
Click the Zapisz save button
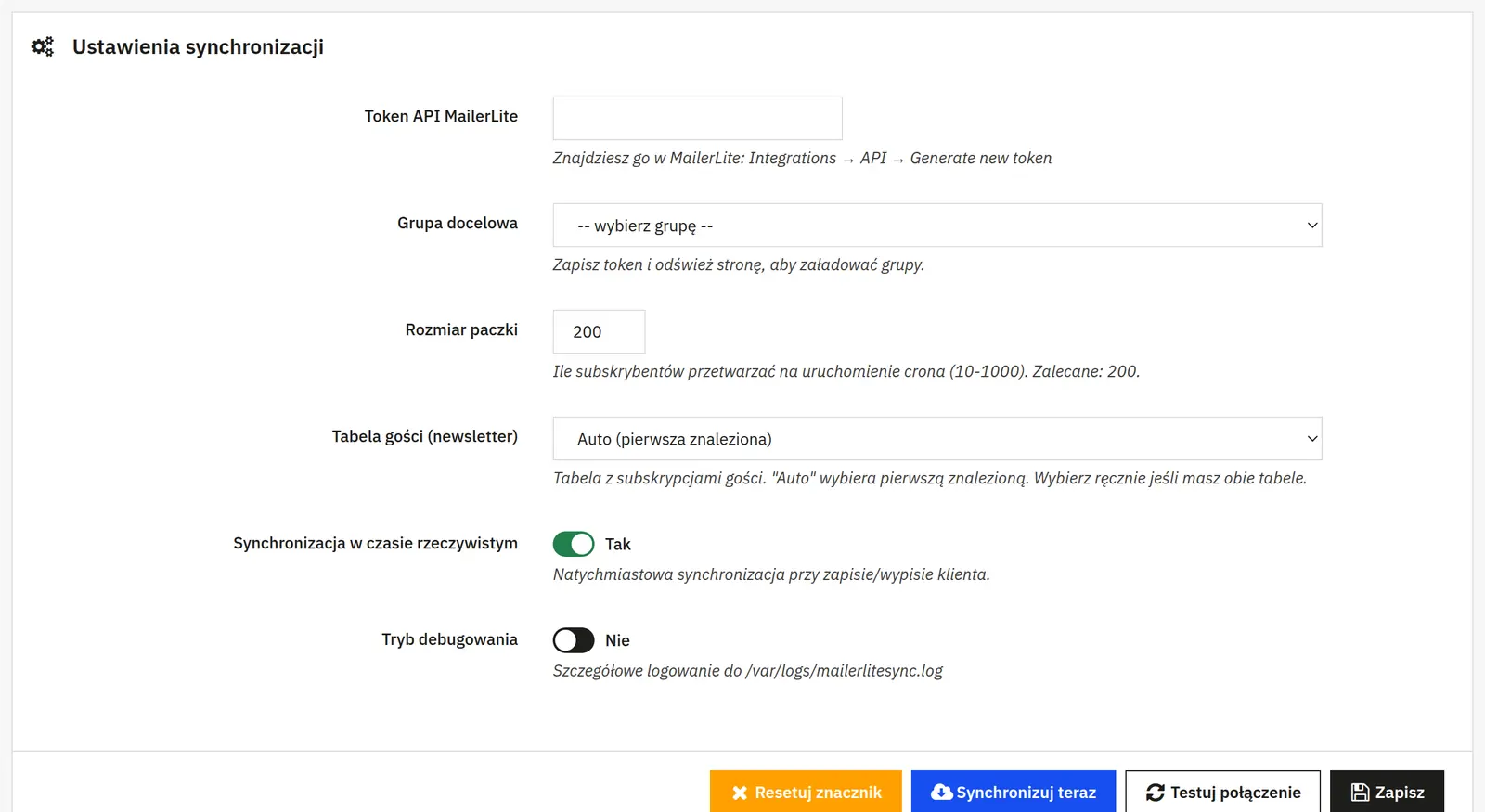pyautogui.click(x=1387, y=792)
